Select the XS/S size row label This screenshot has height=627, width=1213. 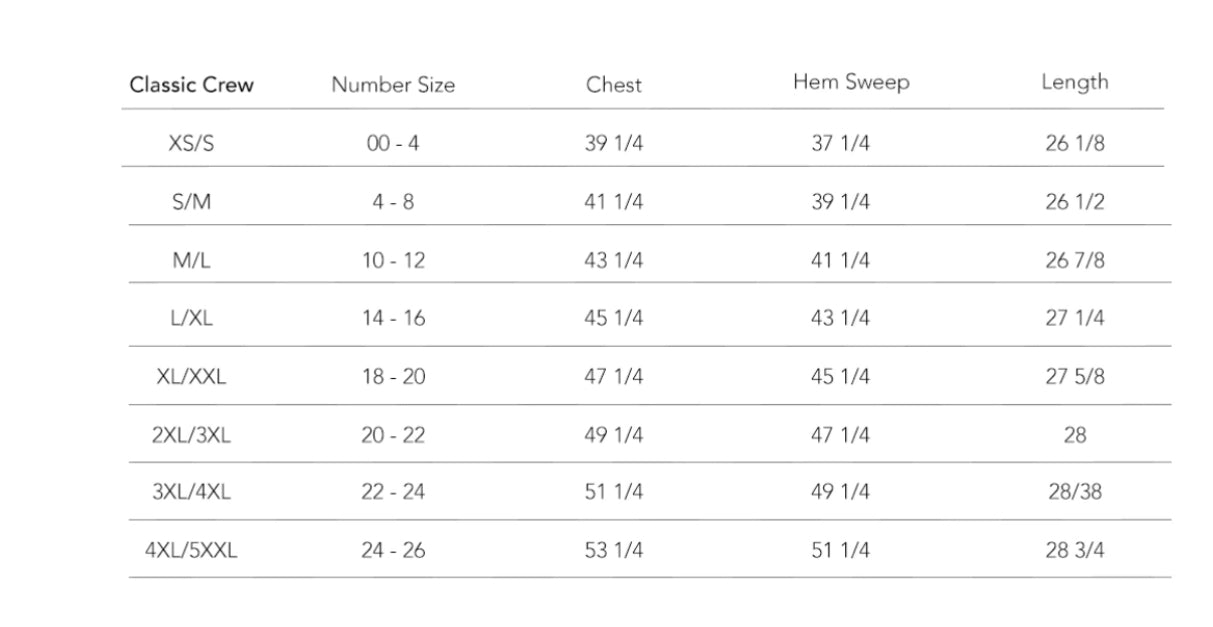click(x=191, y=143)
